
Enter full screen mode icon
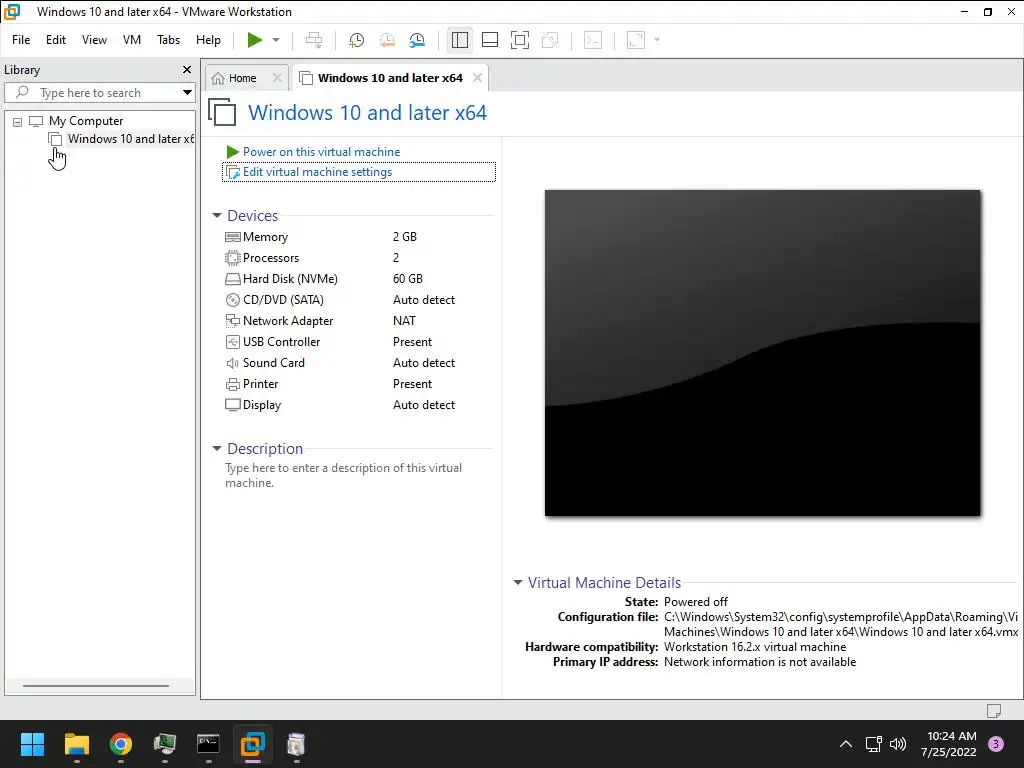[520, 40]
